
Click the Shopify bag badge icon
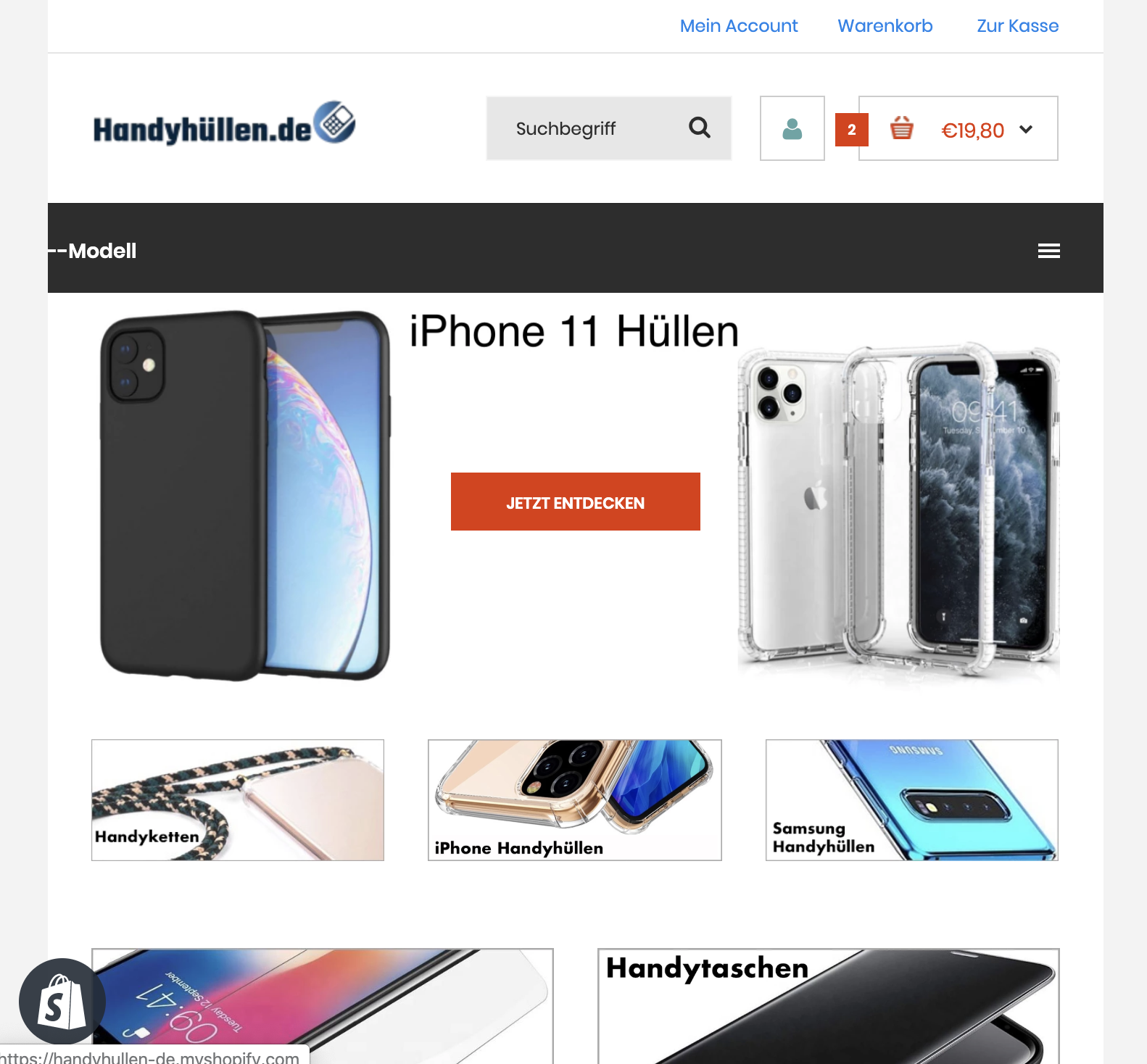(x=62, y=1002)
